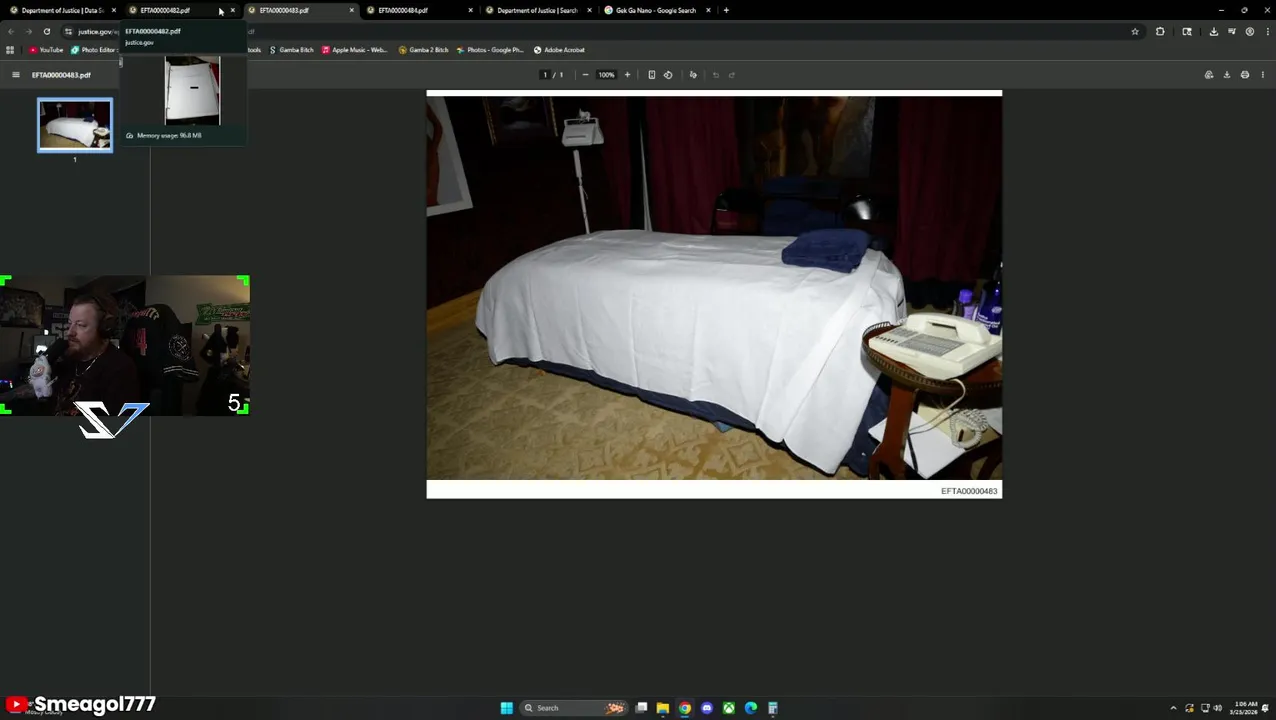Click the save-to-Drive icon in PDF toolbar
The image size is (1276, 720).
1209,75
